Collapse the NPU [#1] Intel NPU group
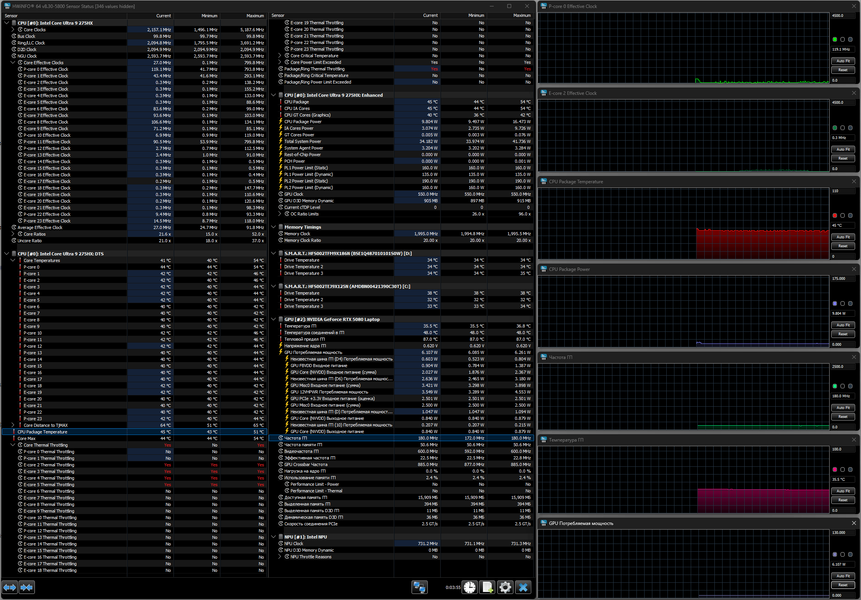 [x=273, y=537]
